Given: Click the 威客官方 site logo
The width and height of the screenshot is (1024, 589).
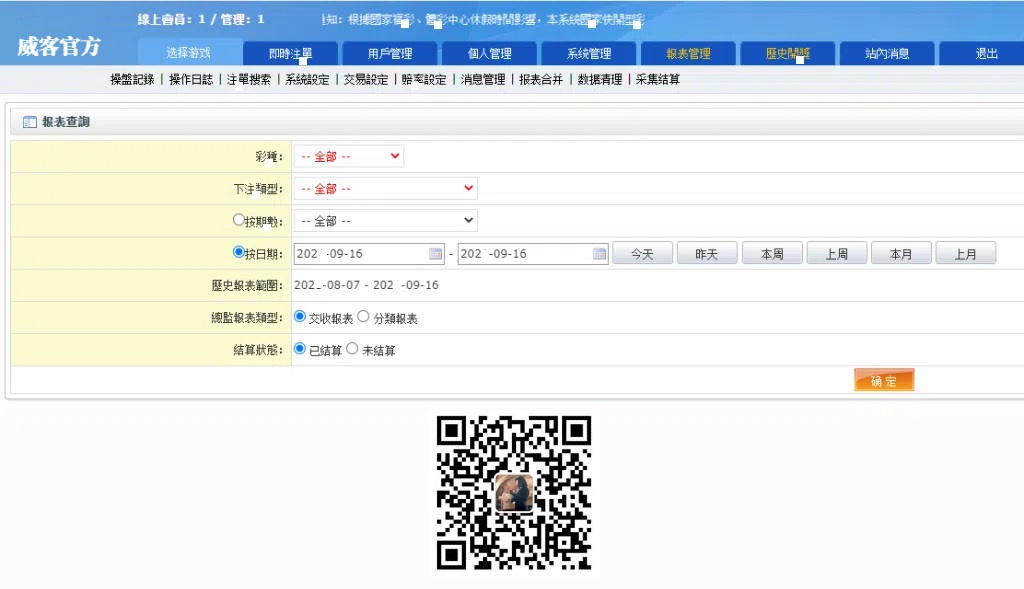Looking at the screenshot, I should click(59, 46).
